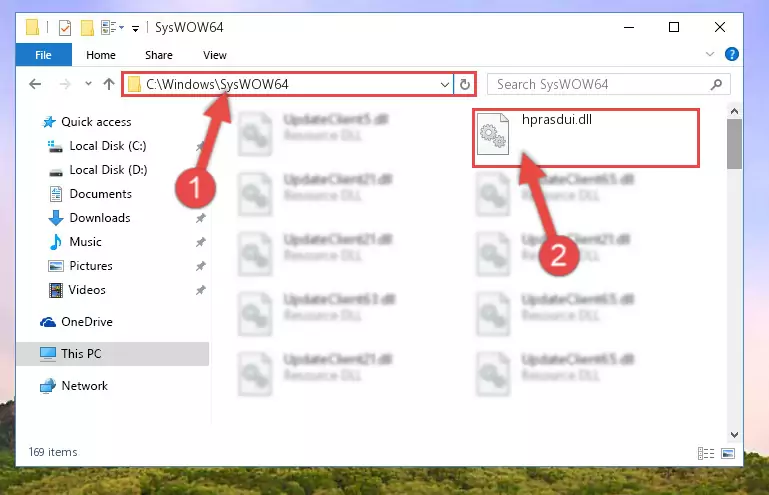Click the Network icon in sidebar
The height and width of the screenshot is (495, 769).
pyautogui.click(x=48, y=386)
